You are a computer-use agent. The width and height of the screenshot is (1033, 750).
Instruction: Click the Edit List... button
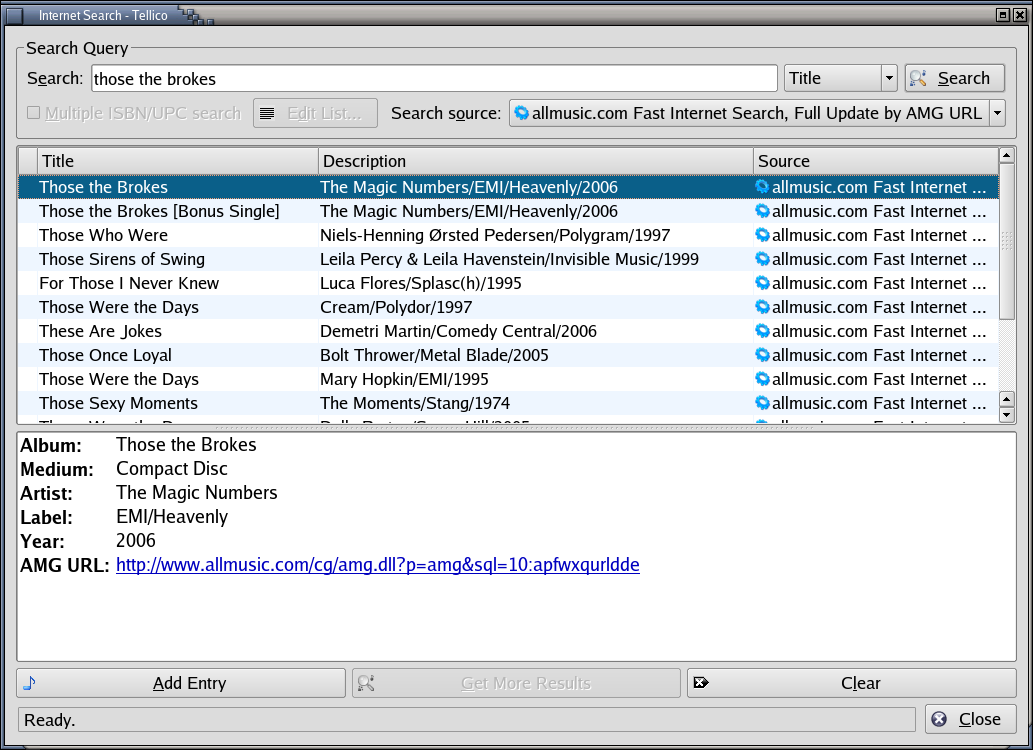pyautogui.click(x=315, y=113)
